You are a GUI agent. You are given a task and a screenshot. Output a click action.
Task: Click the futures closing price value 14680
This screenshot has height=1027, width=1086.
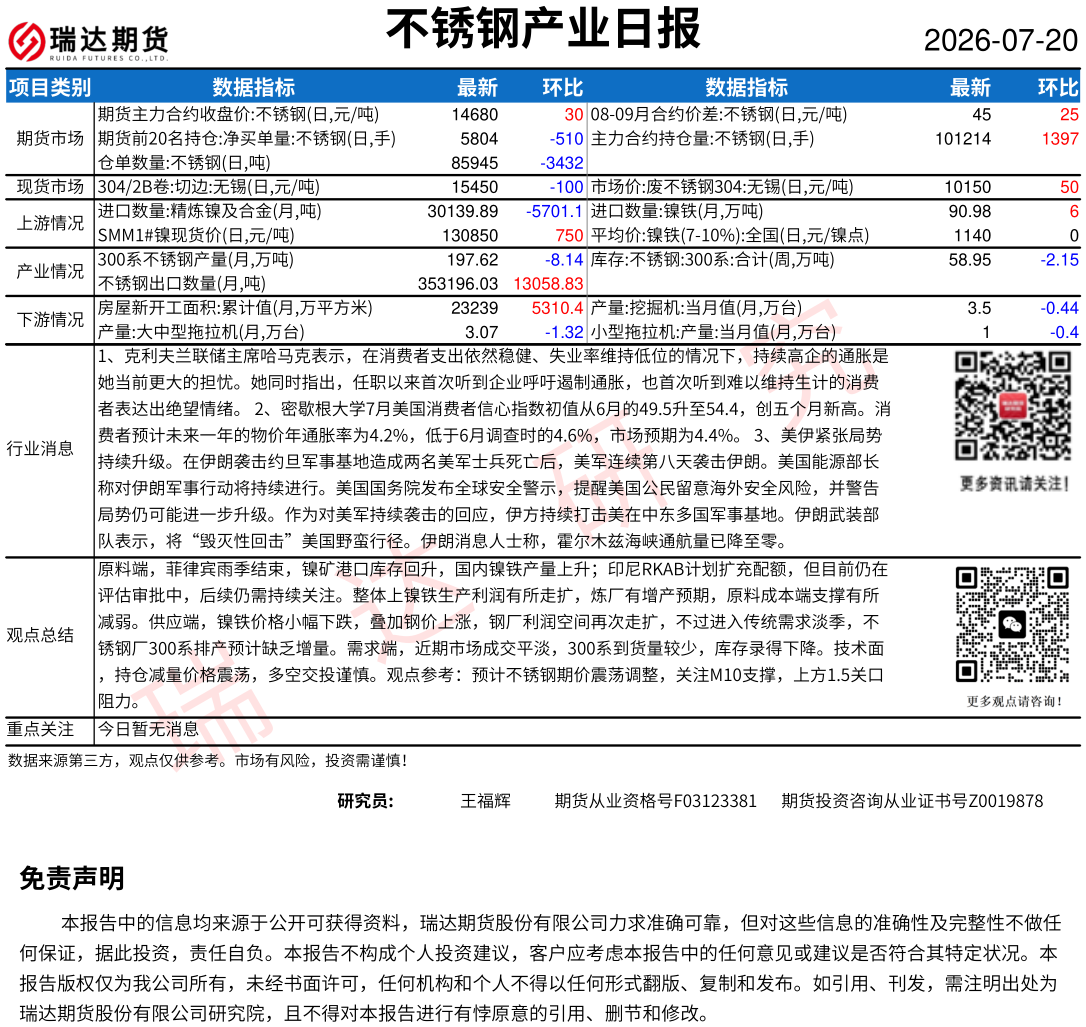(474, 115)
